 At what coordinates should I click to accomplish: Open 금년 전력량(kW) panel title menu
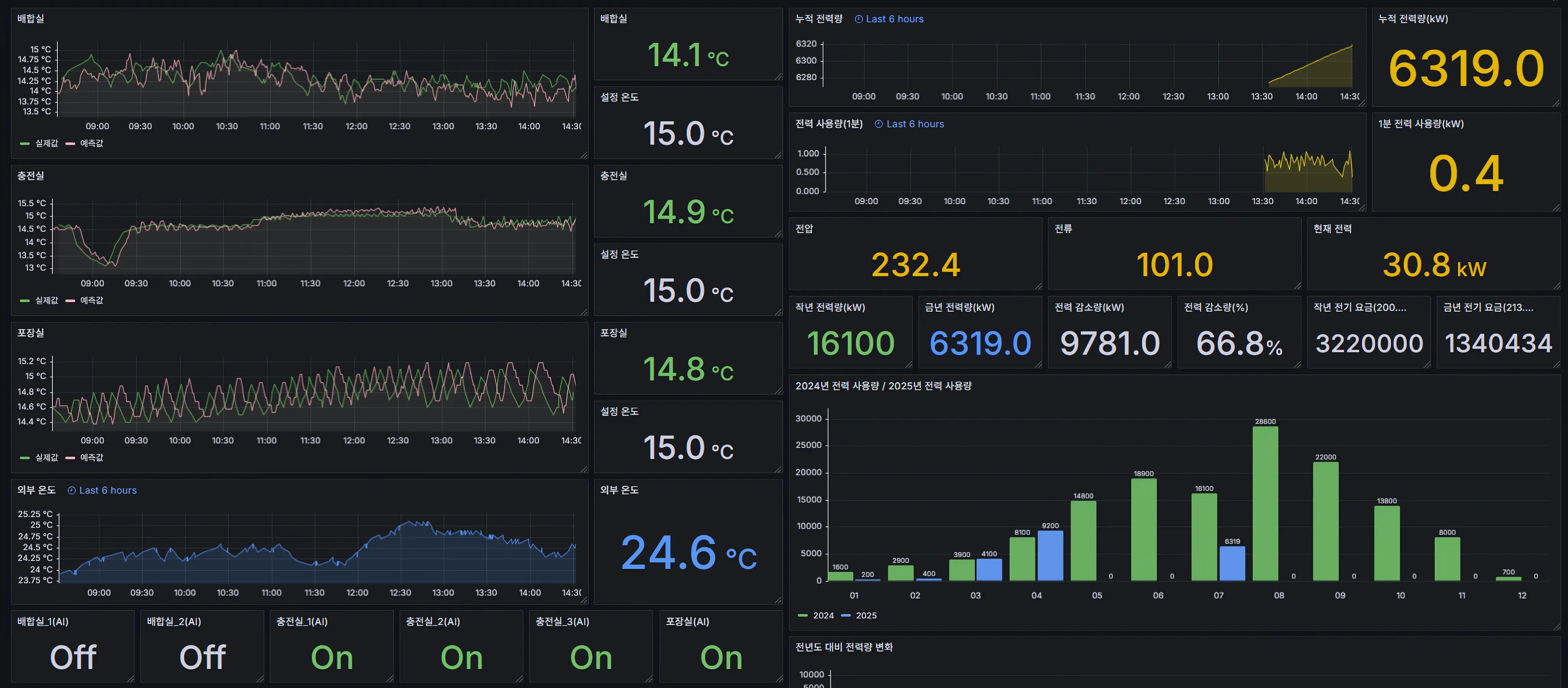(x=959, y=307)
